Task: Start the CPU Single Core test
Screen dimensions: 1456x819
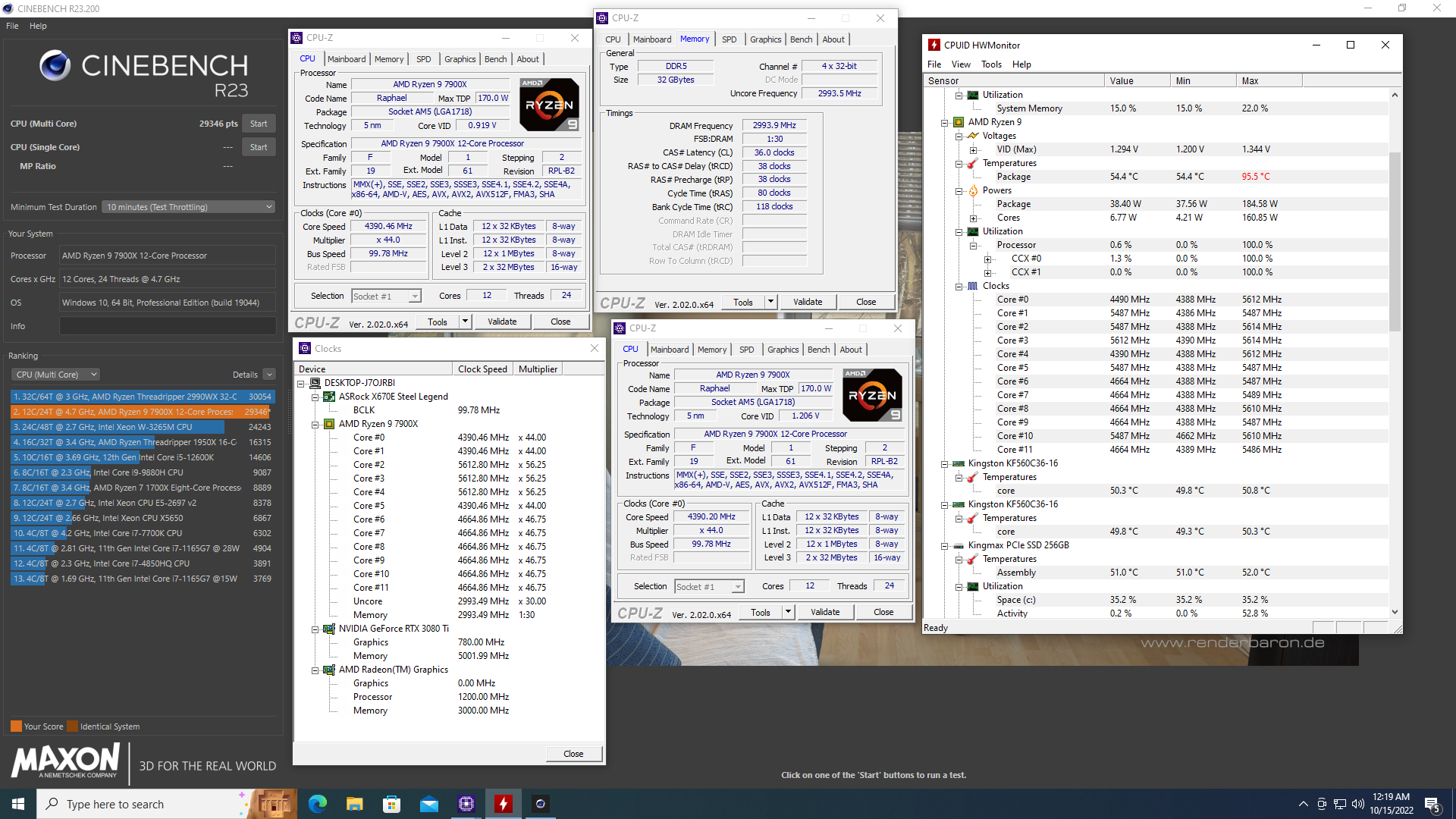Action: (259, 147)
